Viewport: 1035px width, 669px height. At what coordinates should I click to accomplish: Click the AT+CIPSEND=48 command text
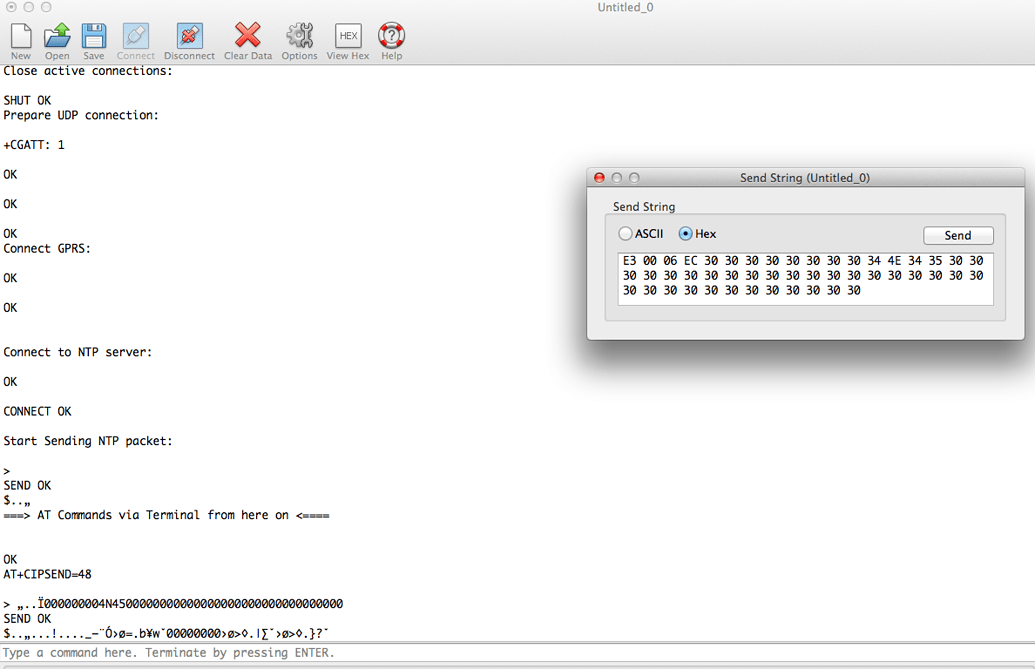coord(47,574)
